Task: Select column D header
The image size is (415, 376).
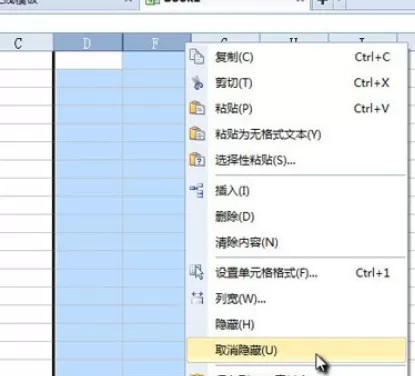Action: (88, 42)
